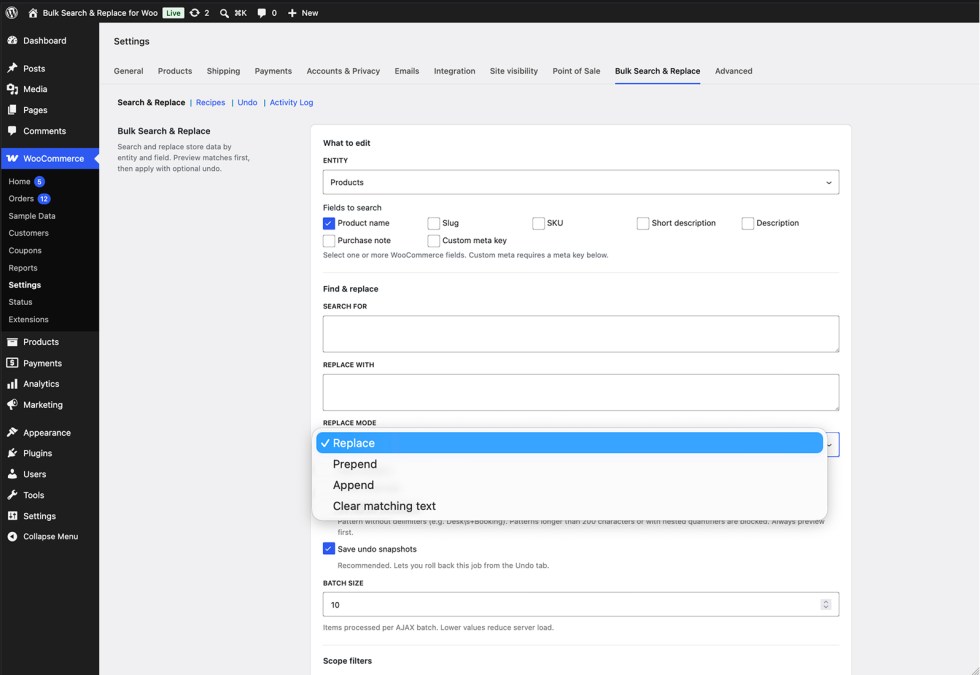
Task: Click the Payments dollar icon
Action: [12, 363]
